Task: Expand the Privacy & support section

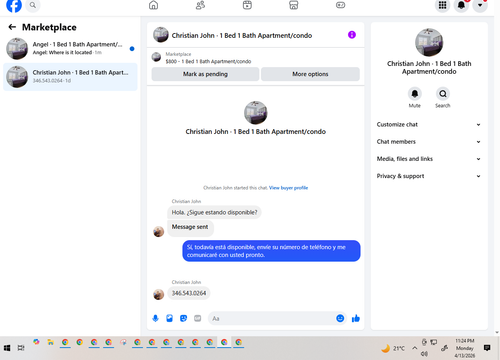Action: 429,176
